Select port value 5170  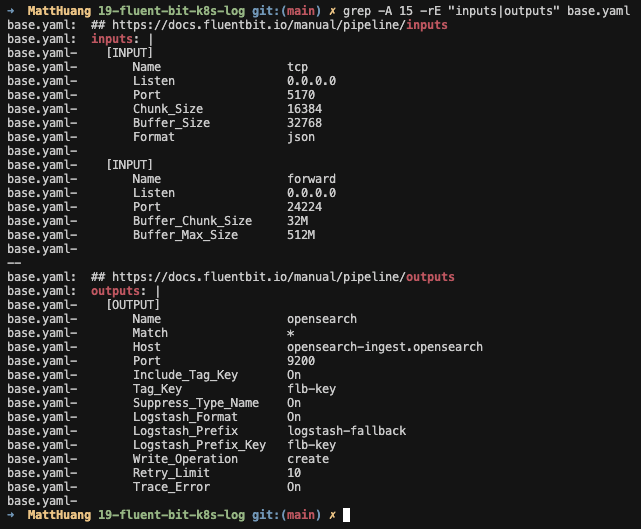301,95
